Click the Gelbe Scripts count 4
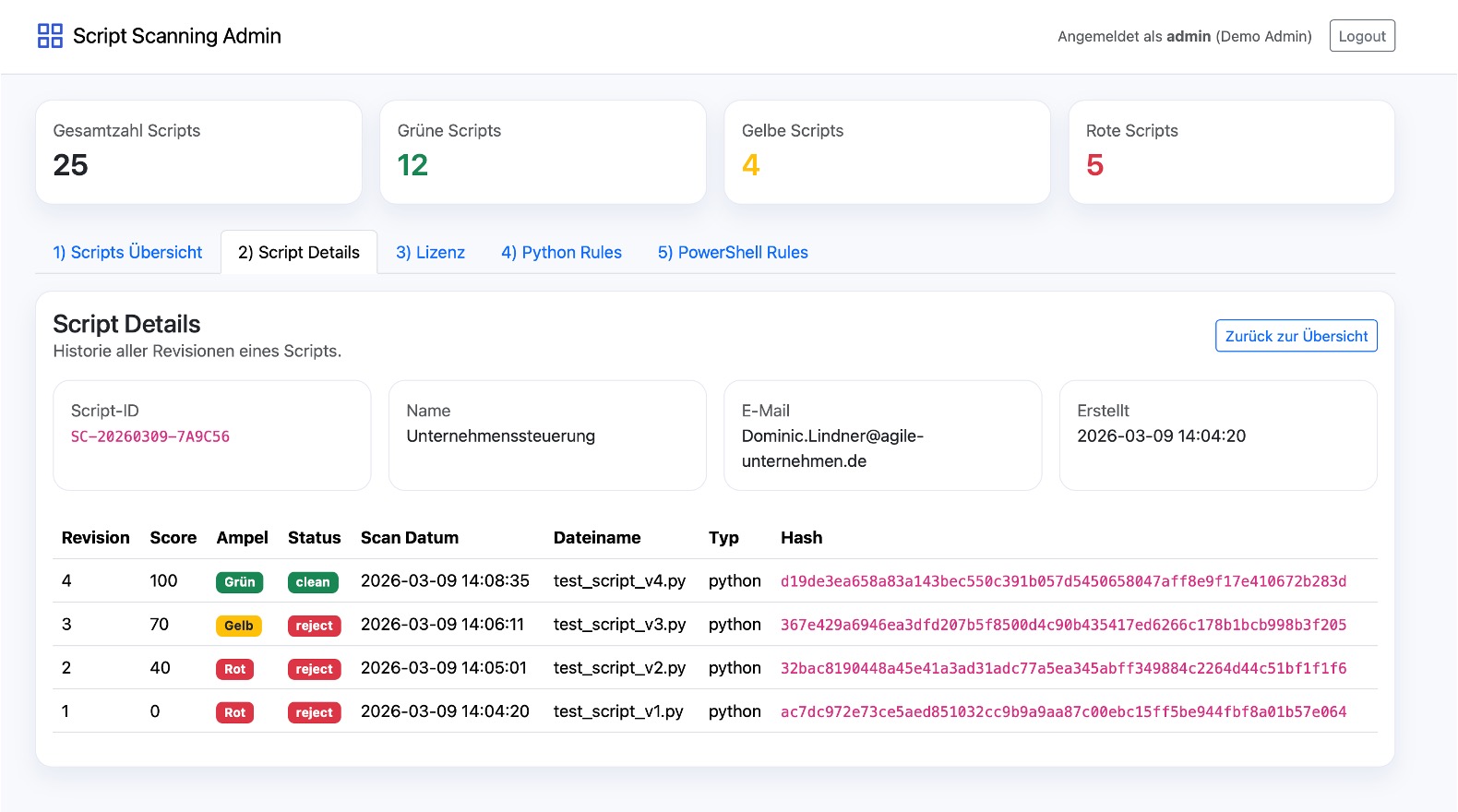Screen dimensions: 1458x812 [751, 165]
